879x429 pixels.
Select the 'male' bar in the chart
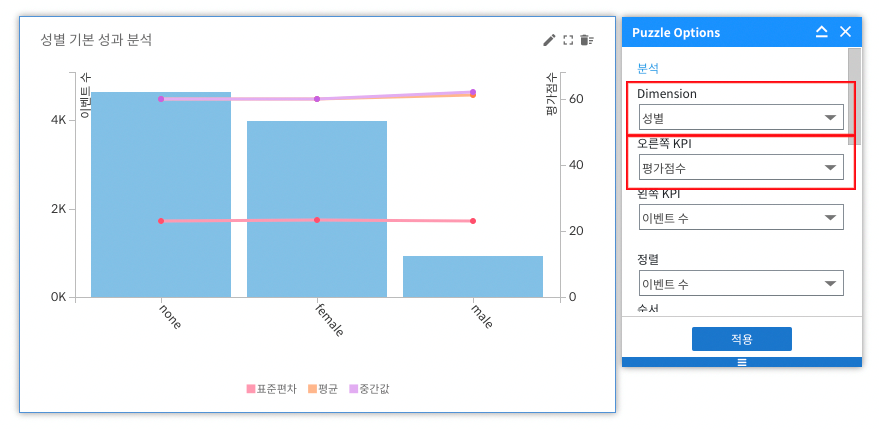(473, 276)
